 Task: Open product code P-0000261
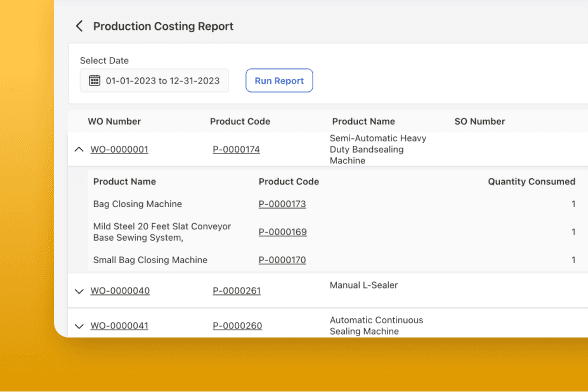237,291
